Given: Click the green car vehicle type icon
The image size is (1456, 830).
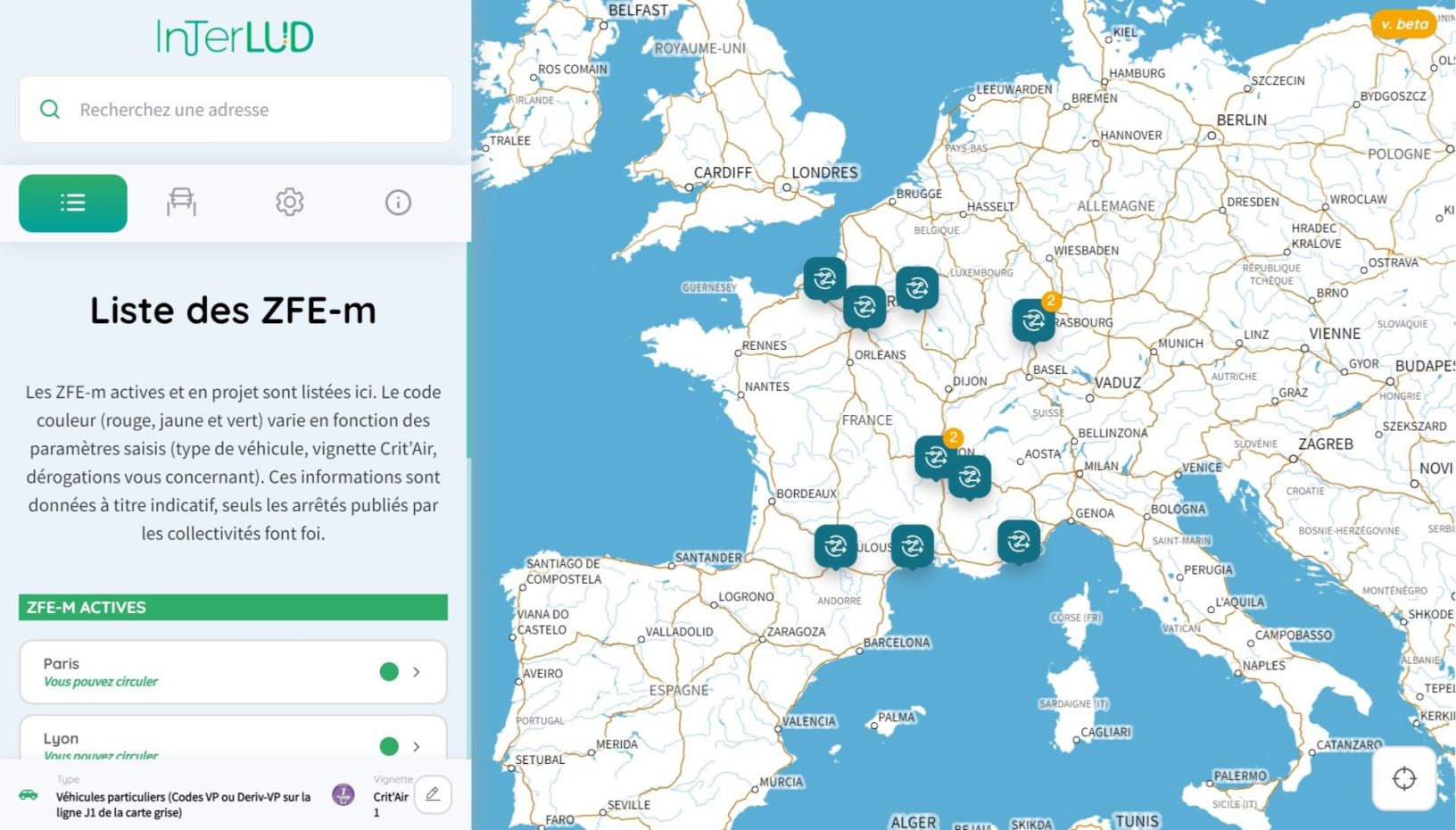Looking at the screenshot, I should click(29, 794).
